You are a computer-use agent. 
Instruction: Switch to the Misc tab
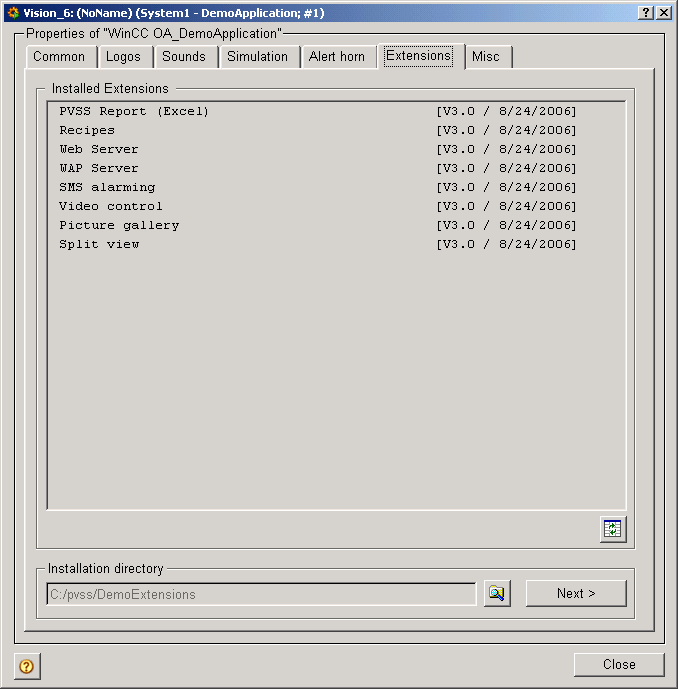[486, 57]
